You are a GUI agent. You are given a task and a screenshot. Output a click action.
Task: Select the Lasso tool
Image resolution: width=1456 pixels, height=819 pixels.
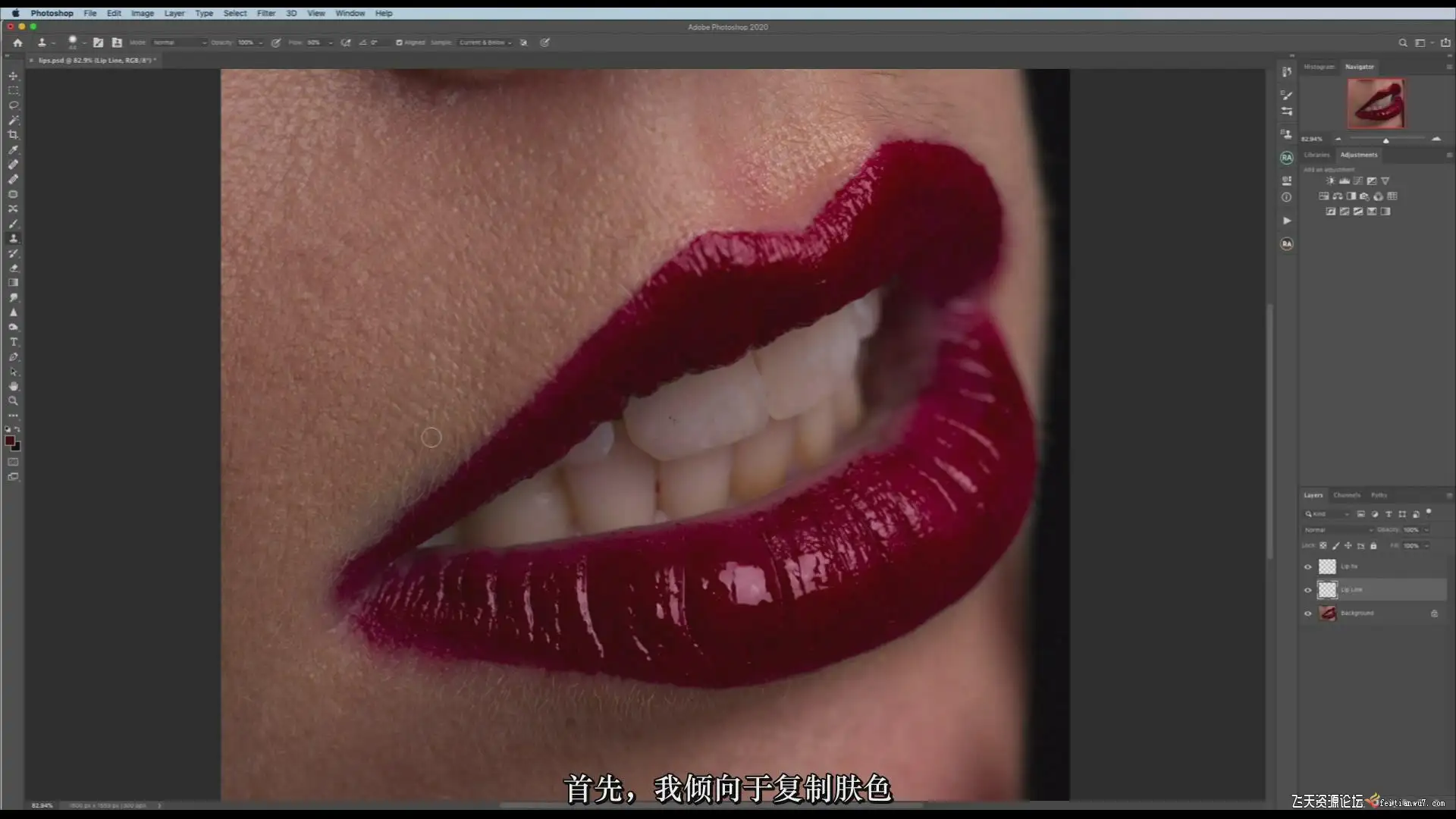tap(13, 105)
